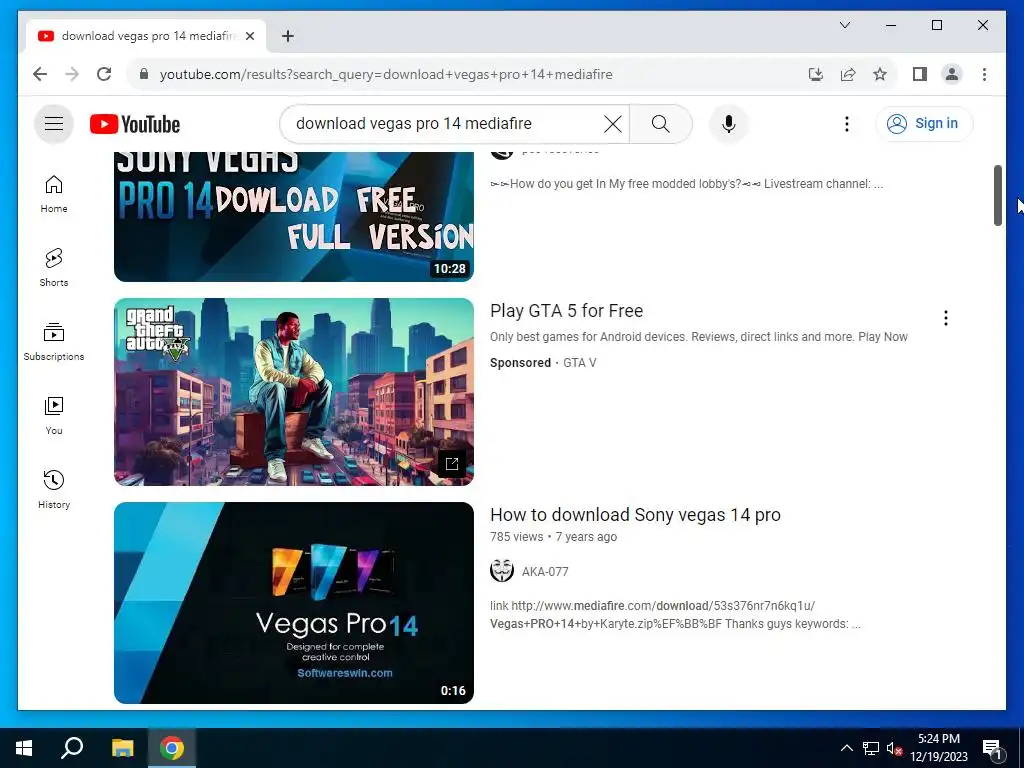Viewport: 1024px width, 768px height.
Task: Open external link icon on GTA thumbnail
Action: 451,464
